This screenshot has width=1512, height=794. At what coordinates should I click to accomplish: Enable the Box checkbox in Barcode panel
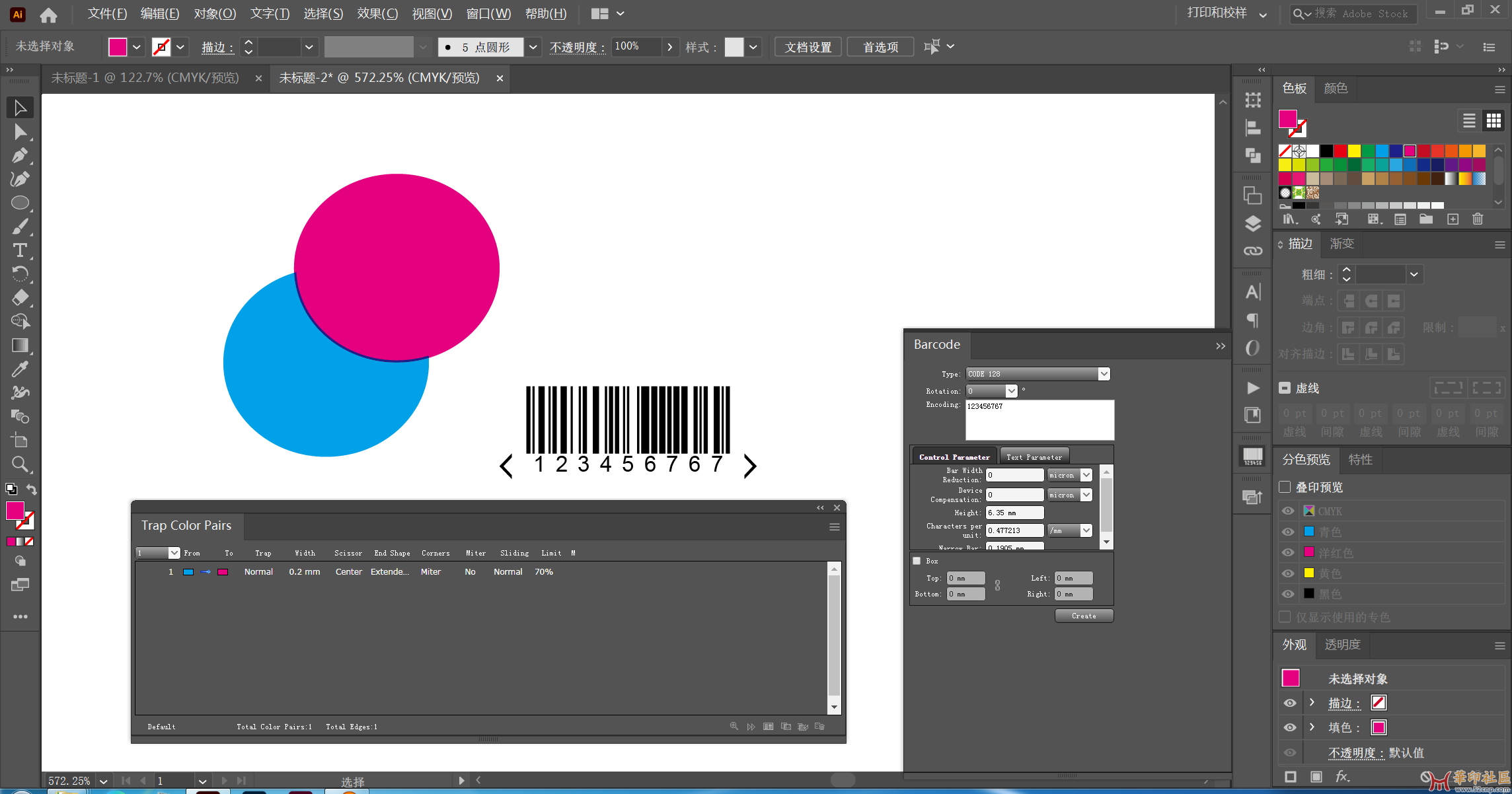point(917,561)
